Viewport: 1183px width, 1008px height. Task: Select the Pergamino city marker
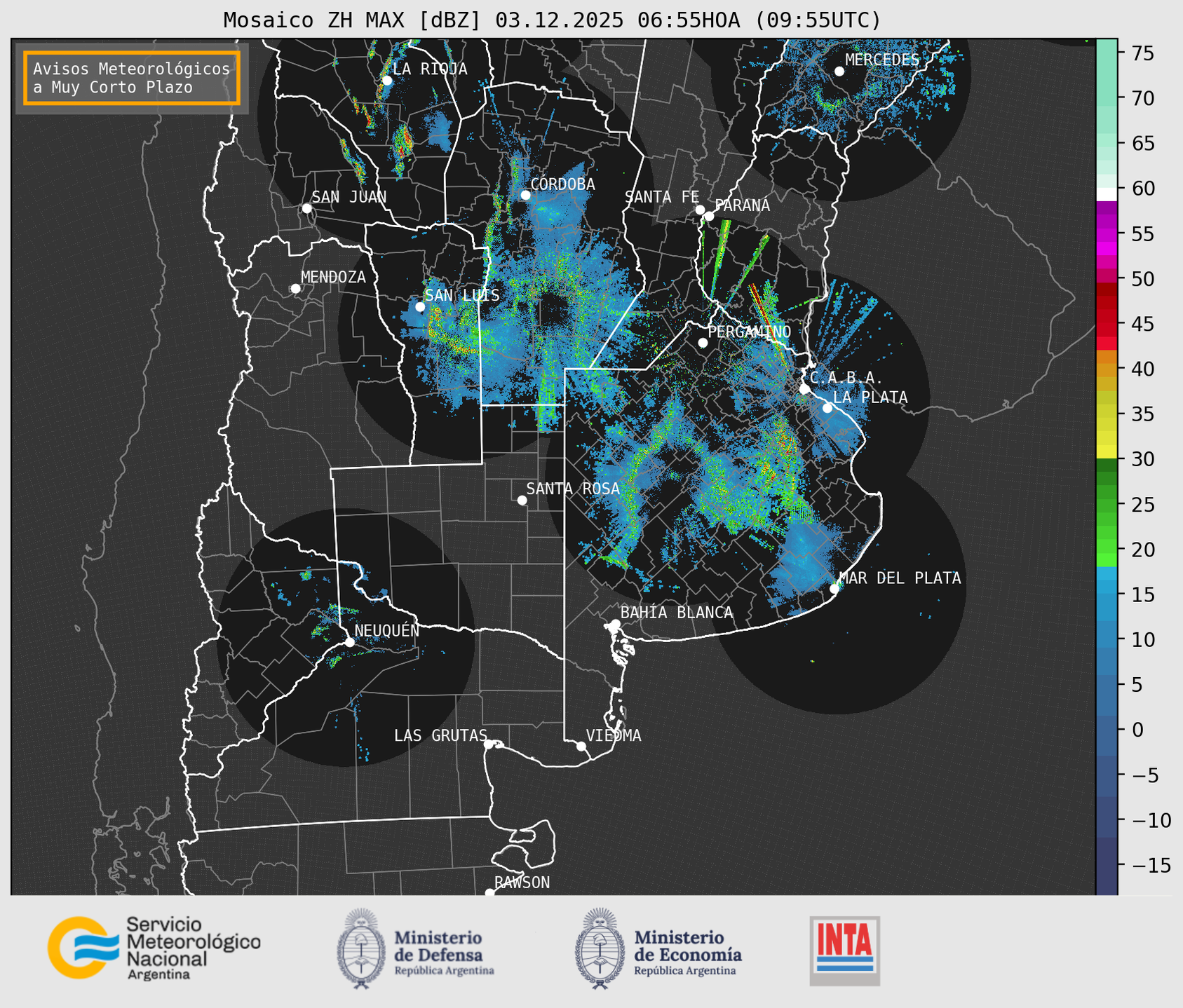(x=703, y=343)
